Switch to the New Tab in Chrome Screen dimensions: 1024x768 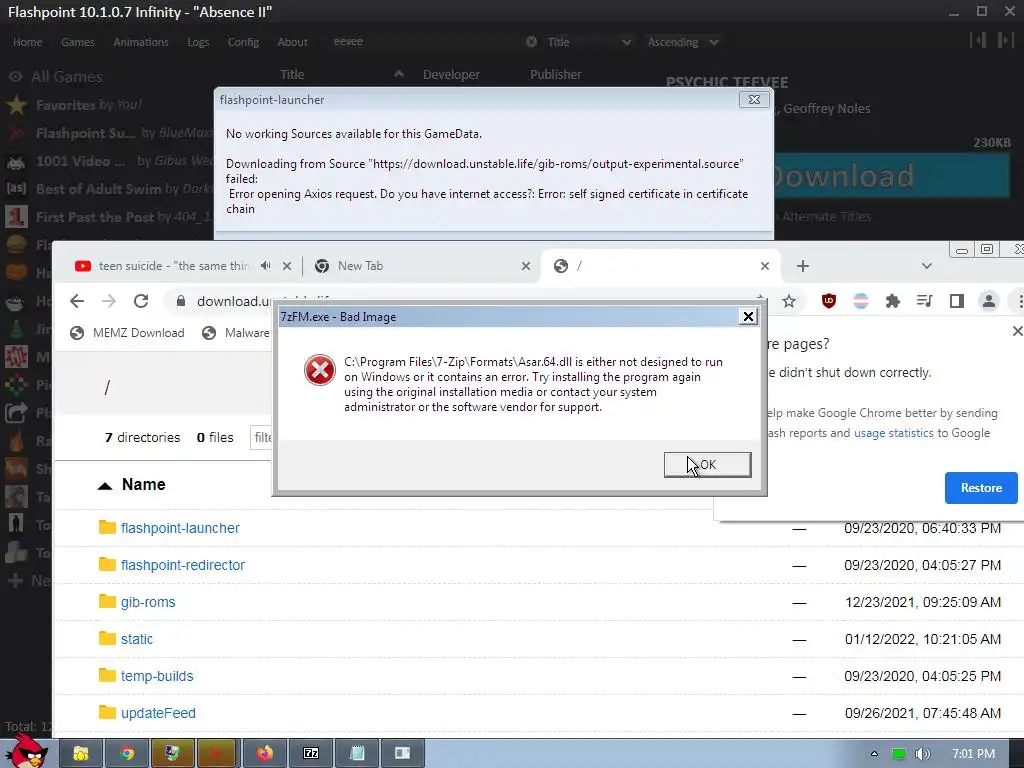pyautogui.click(x=360, y=266)
